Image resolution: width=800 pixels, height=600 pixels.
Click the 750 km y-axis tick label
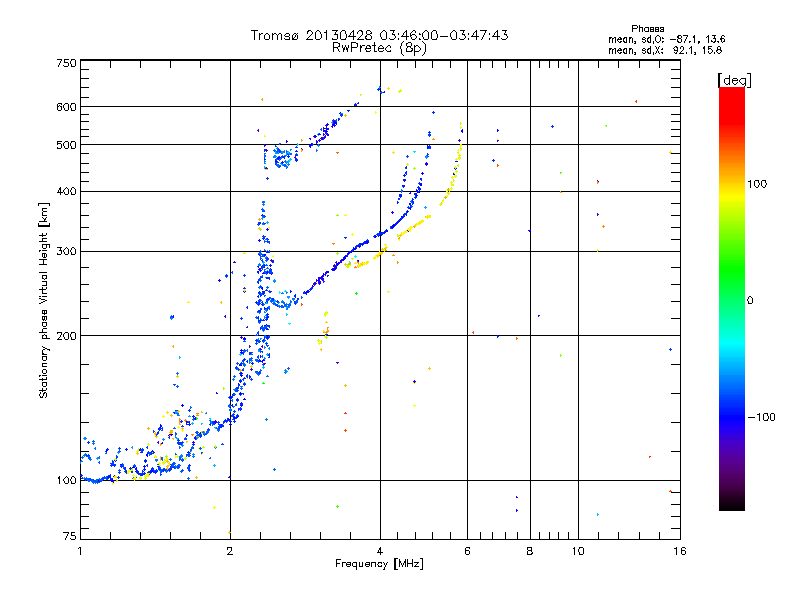point(66,63)
